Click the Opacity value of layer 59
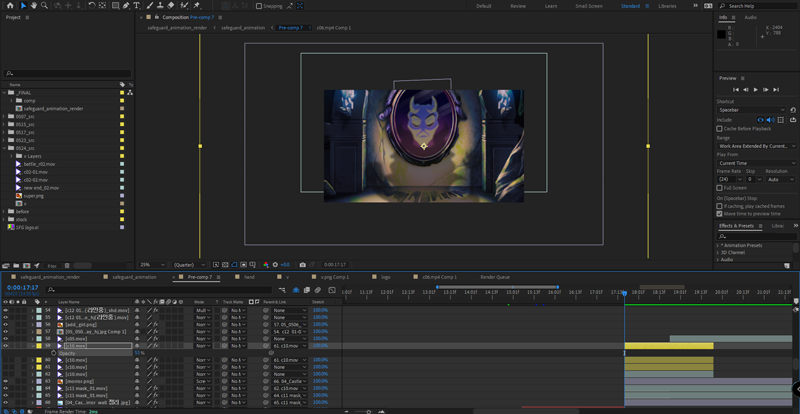This screenshot has height=414, width=800. pos(139,353)
